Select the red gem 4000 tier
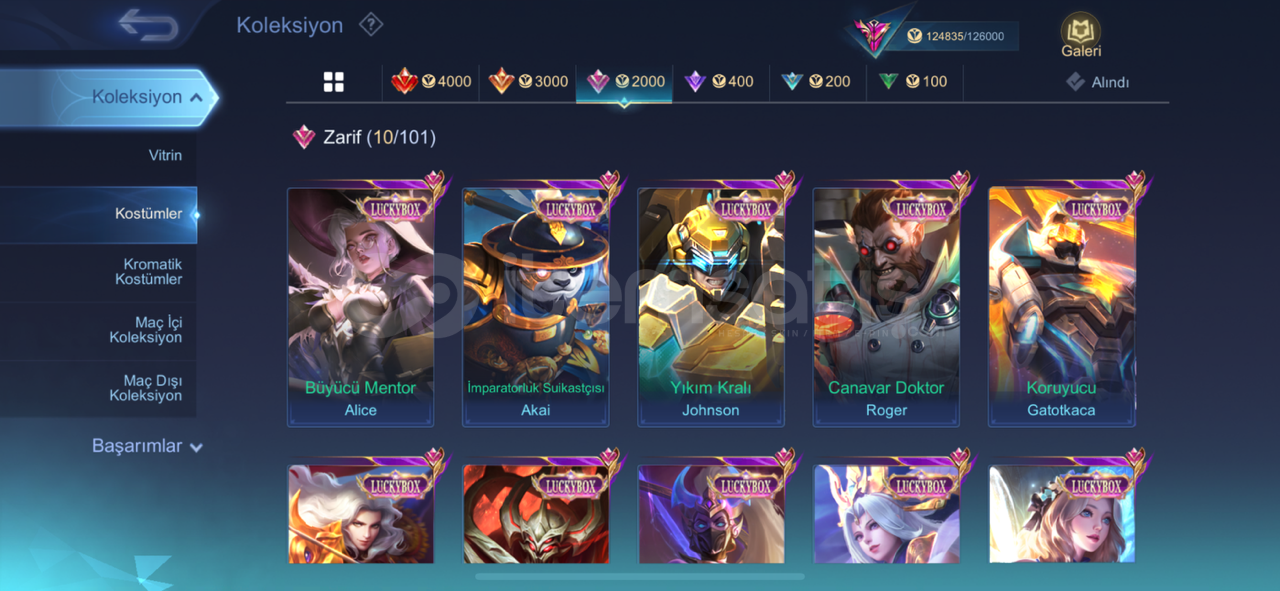This screenshot has height=591, width=1280. (431, 82)
